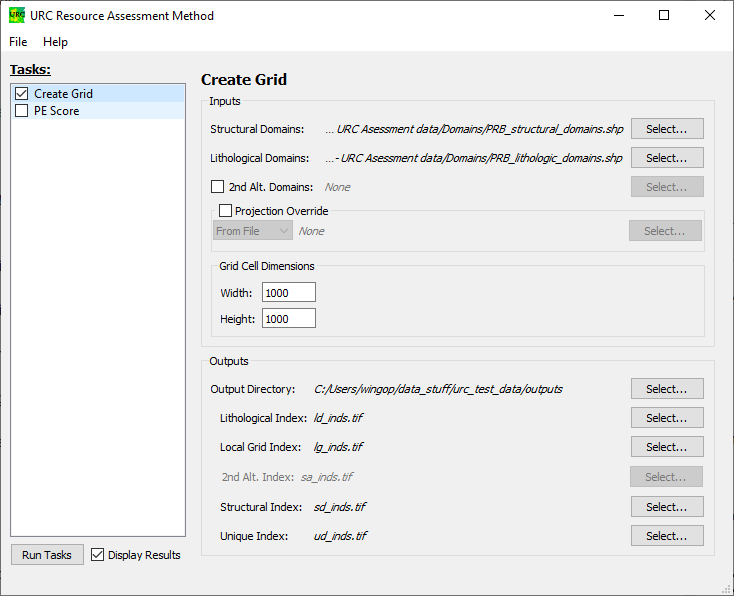
Task: Enable the 2nd Alt. Domains checkbox
Action: click(x=217, y=187)
